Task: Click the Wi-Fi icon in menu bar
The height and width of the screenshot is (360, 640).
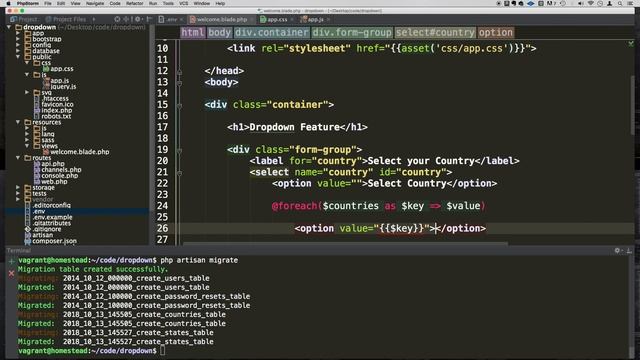Action: [590, 4]
